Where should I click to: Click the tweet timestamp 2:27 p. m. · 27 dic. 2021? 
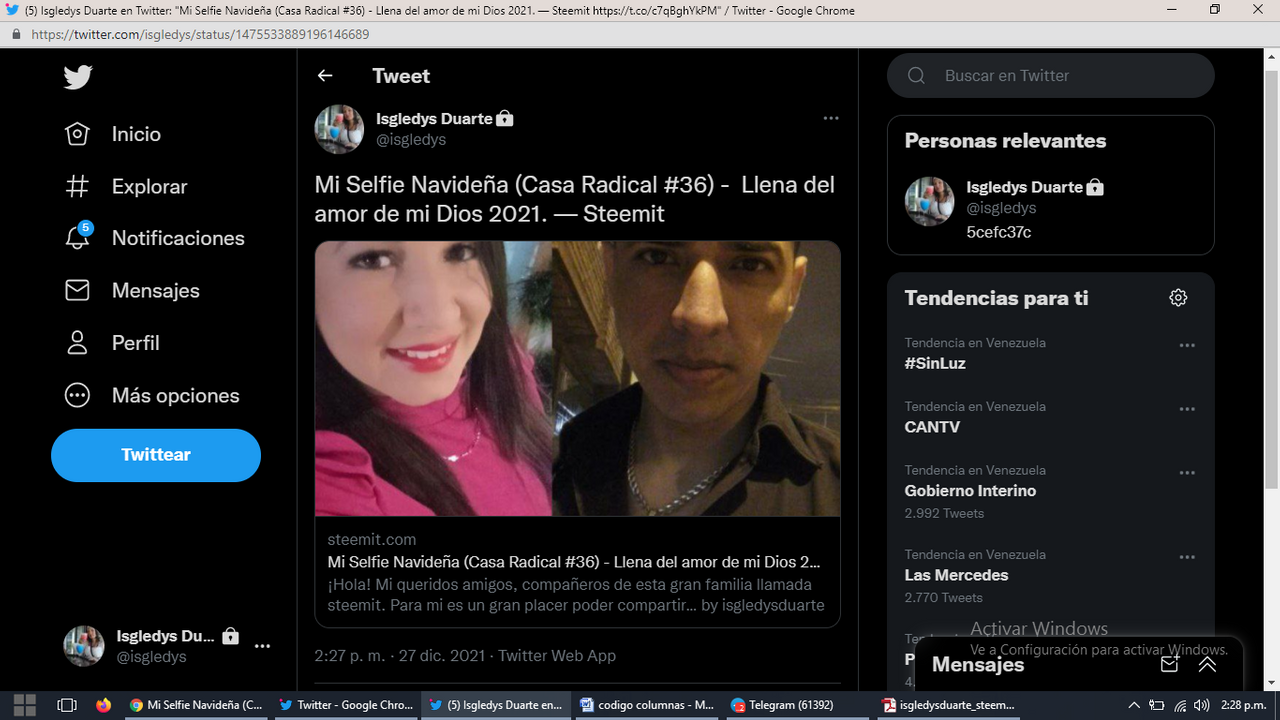pos(400,656)
